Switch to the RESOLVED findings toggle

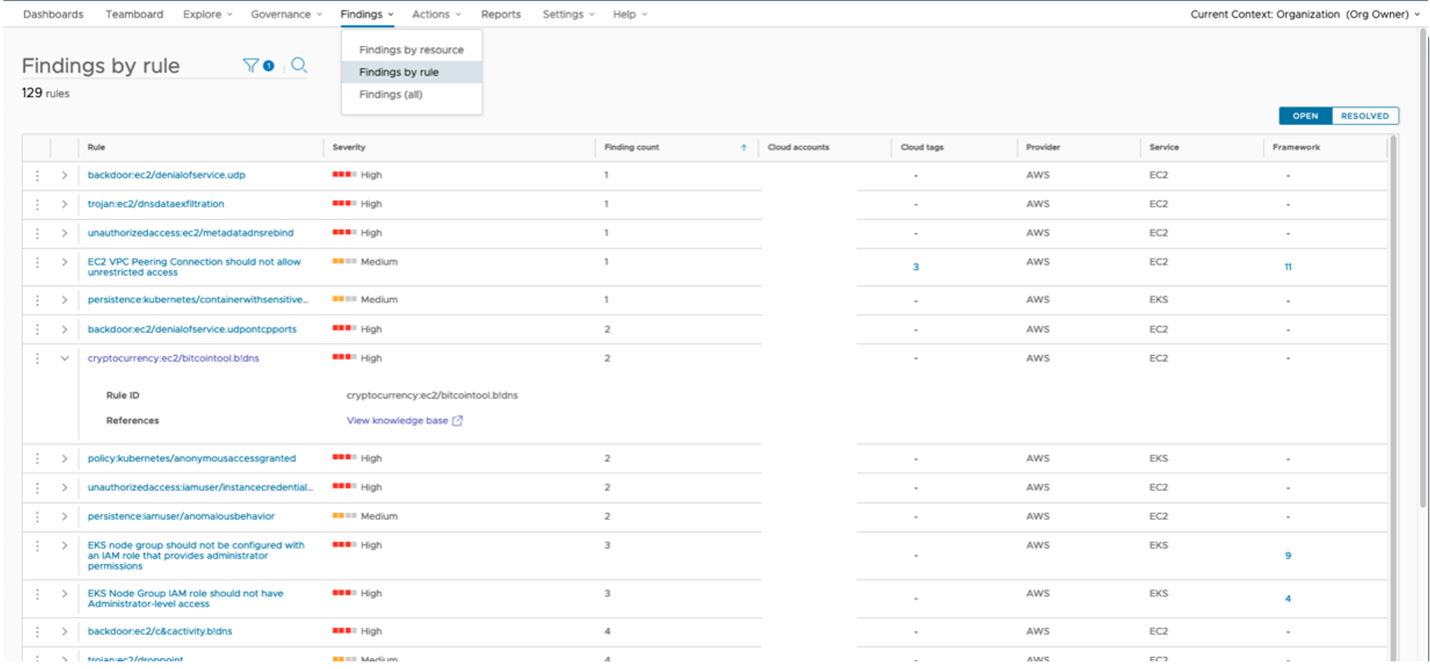[x=1365, y=116]
